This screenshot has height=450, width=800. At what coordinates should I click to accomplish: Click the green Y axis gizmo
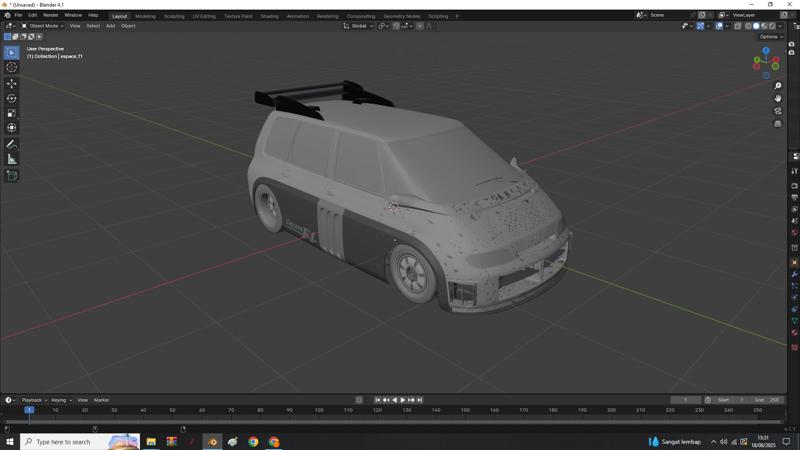(x=756, y=60)
